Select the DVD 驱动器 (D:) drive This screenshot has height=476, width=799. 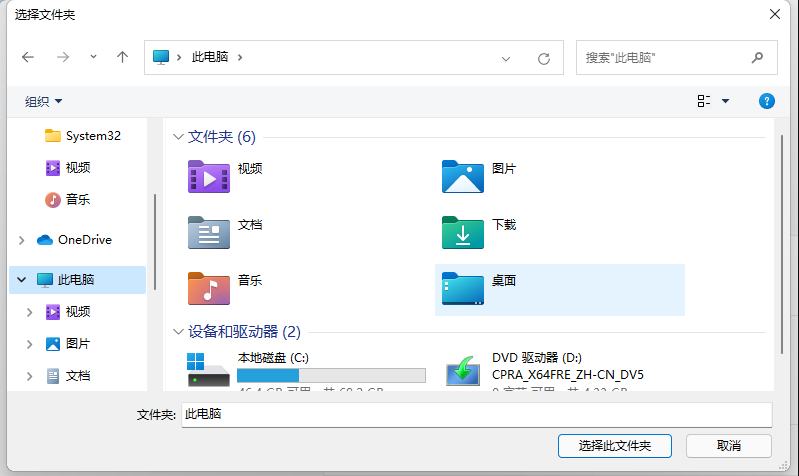coord(463,369)
